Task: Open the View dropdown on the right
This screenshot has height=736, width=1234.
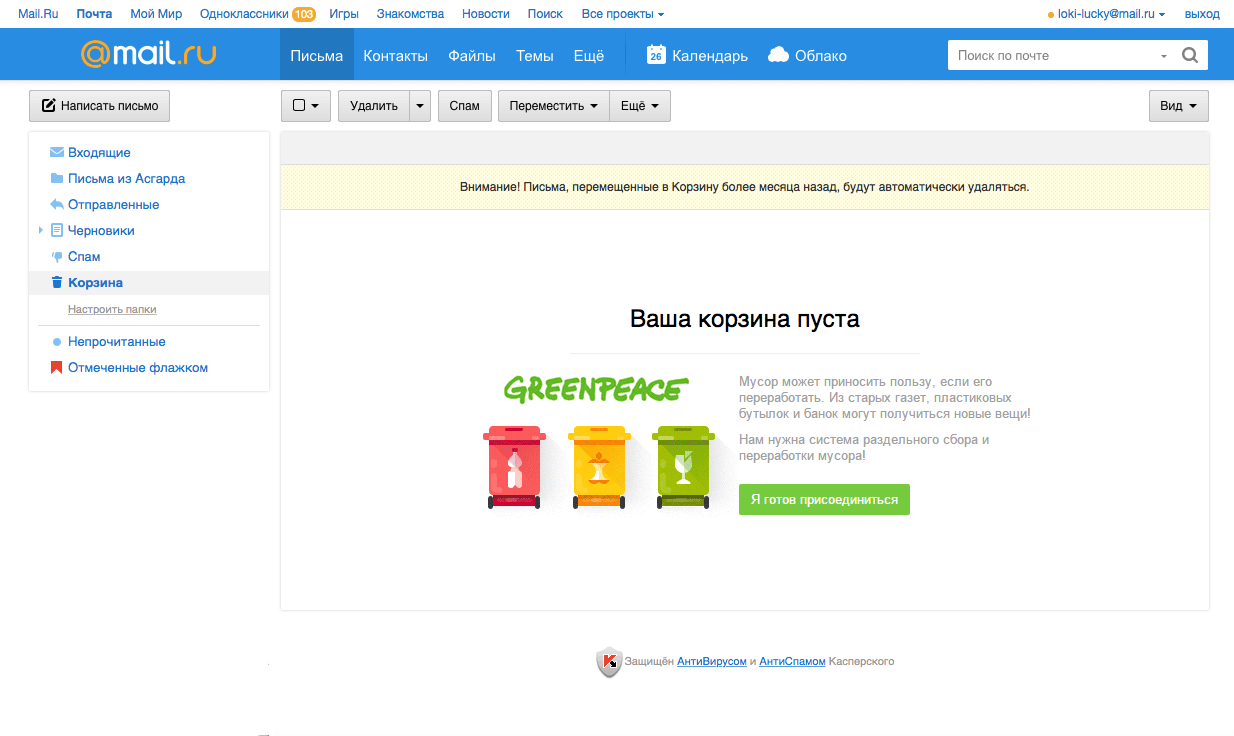Action: point(1178,106)
